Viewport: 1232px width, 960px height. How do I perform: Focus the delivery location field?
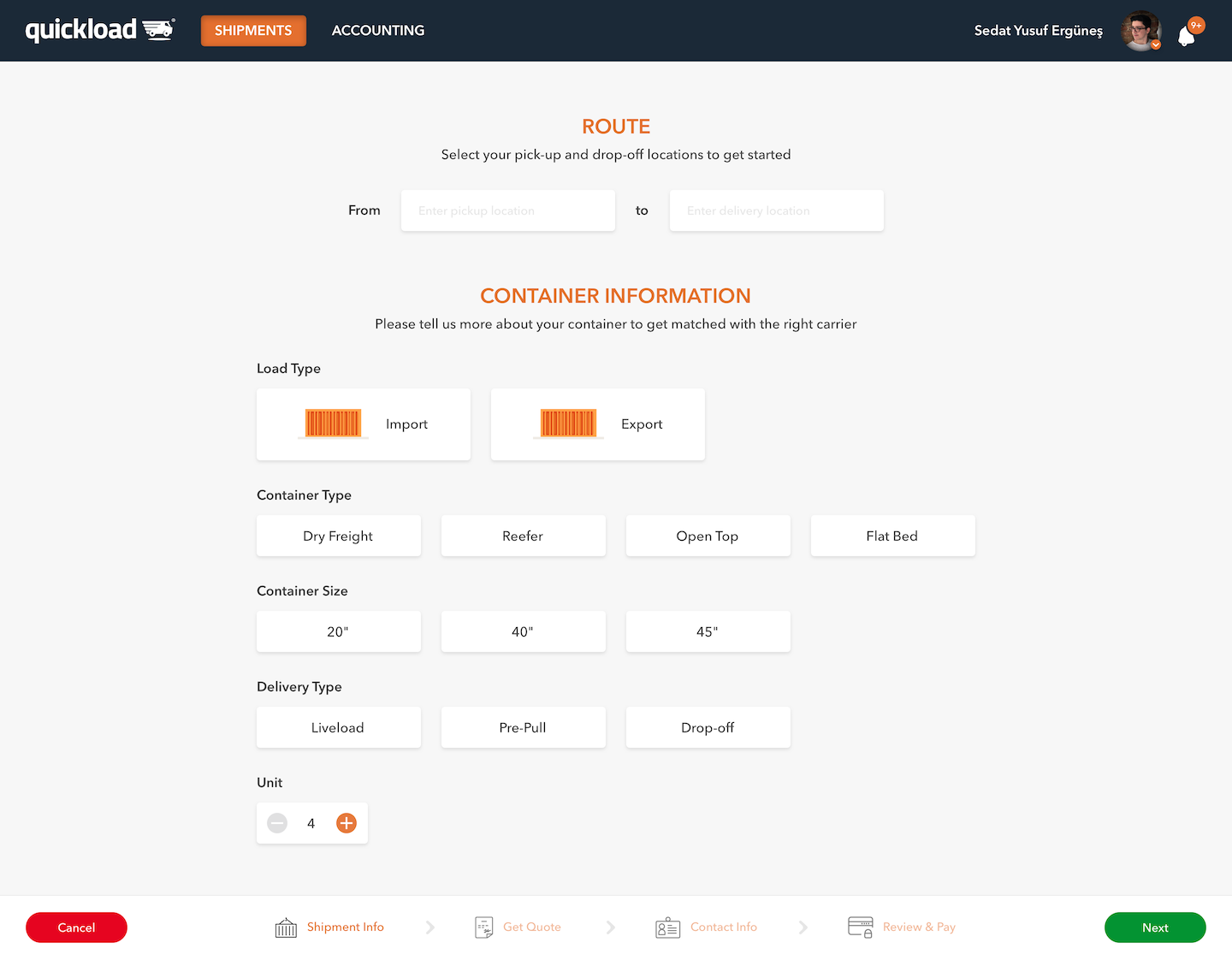[x=777, y=210]
